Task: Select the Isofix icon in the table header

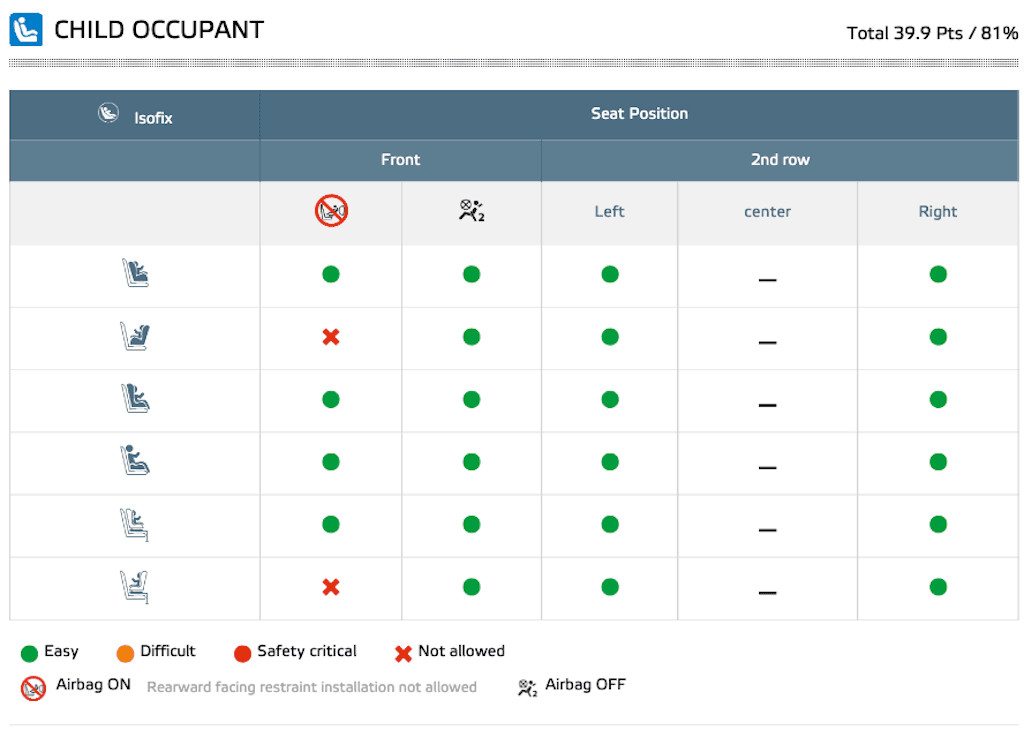Action: tap(110, 113)
